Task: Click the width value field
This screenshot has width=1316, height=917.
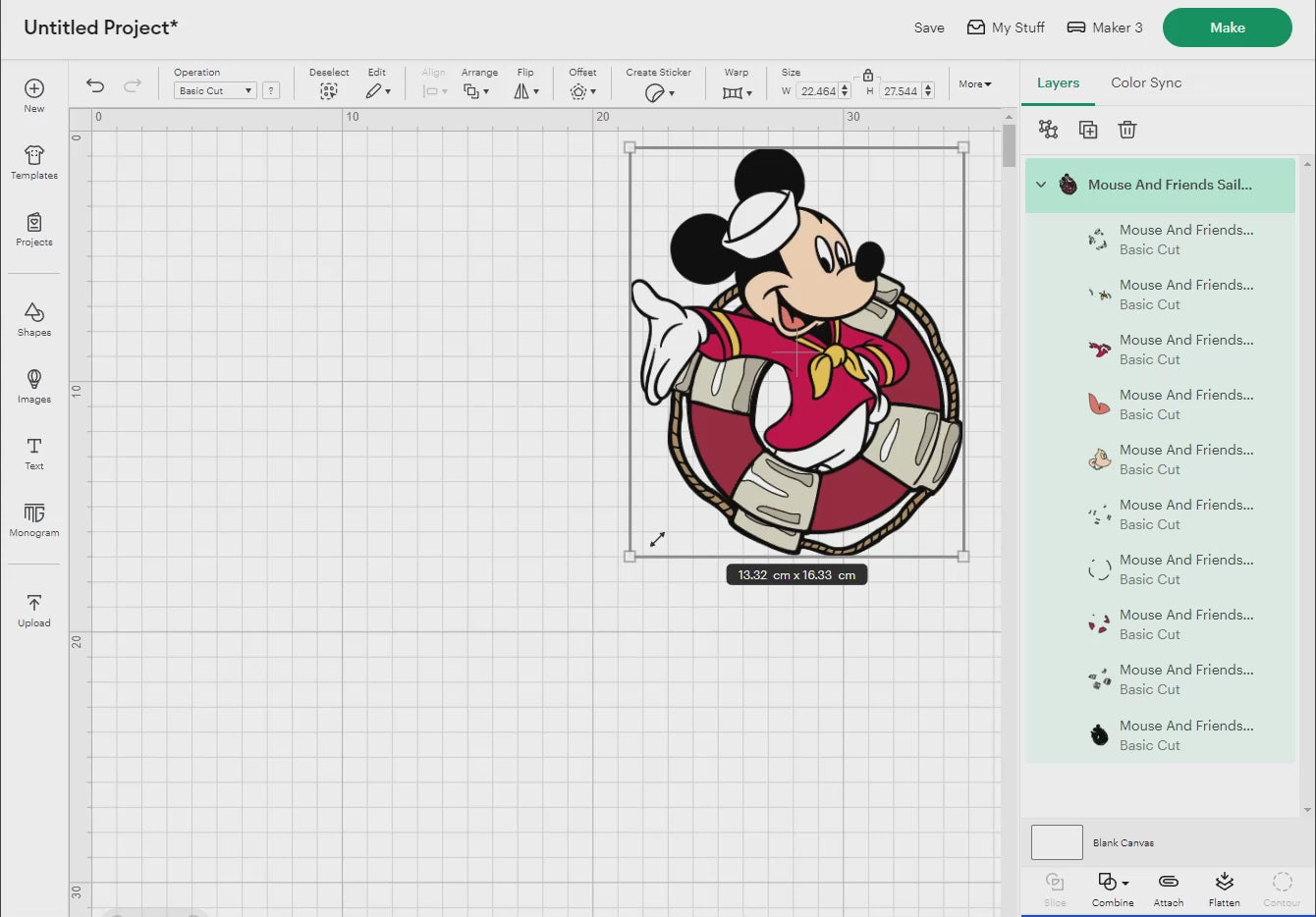Action: tap(818, 91)
